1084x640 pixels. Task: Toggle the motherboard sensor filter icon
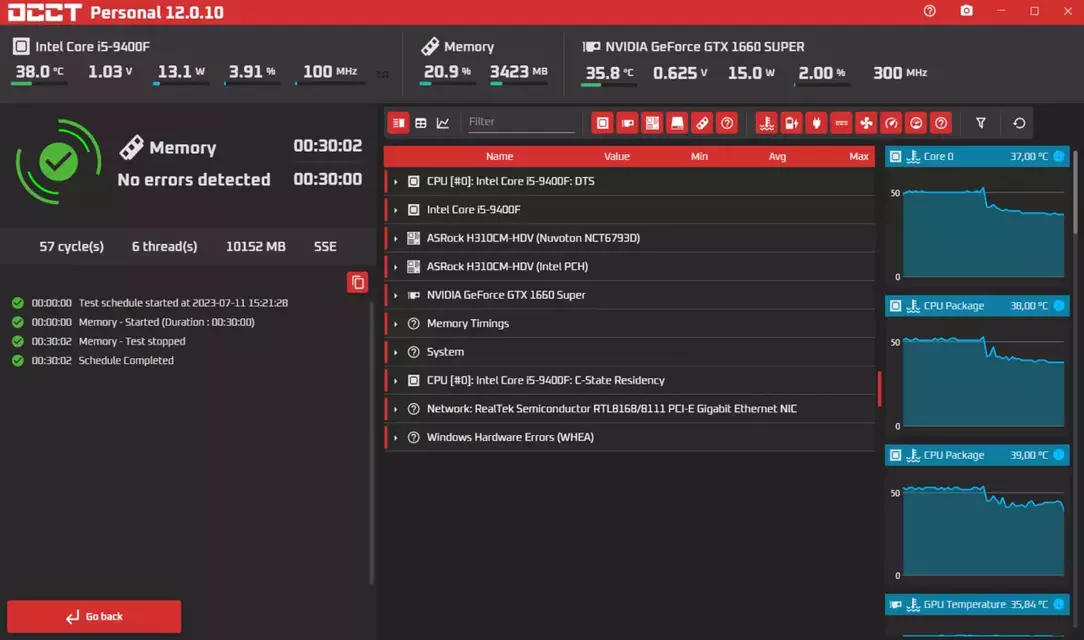653,123
